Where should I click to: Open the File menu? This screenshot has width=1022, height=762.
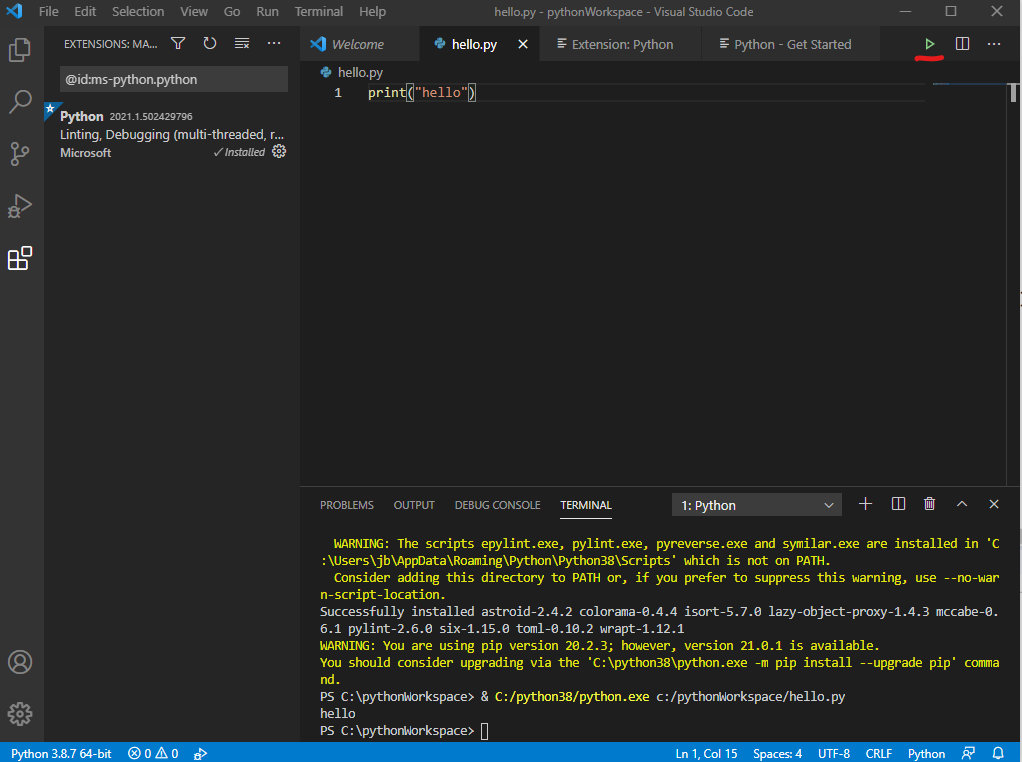48,11
